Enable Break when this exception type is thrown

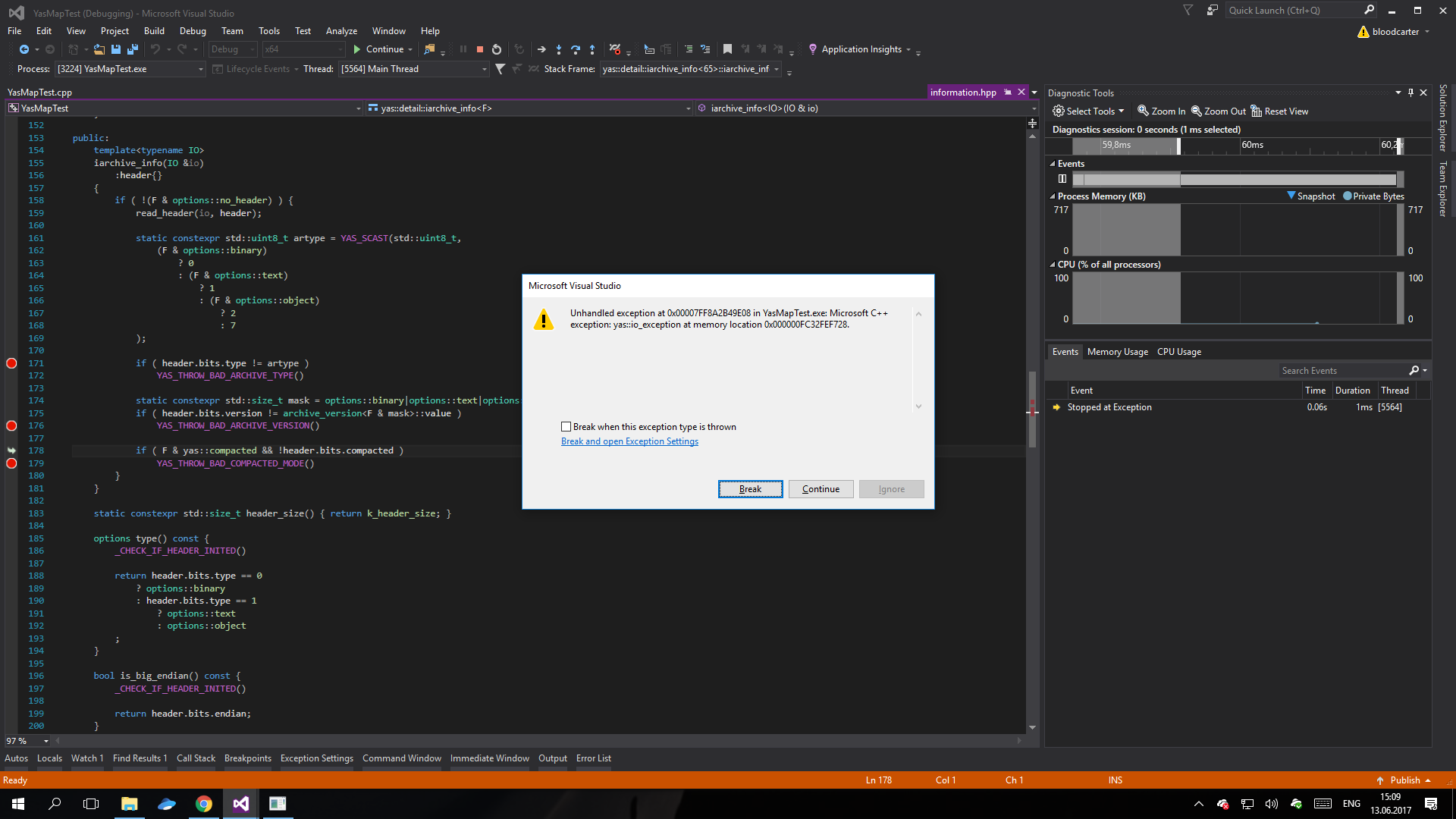tap(566, 427)
